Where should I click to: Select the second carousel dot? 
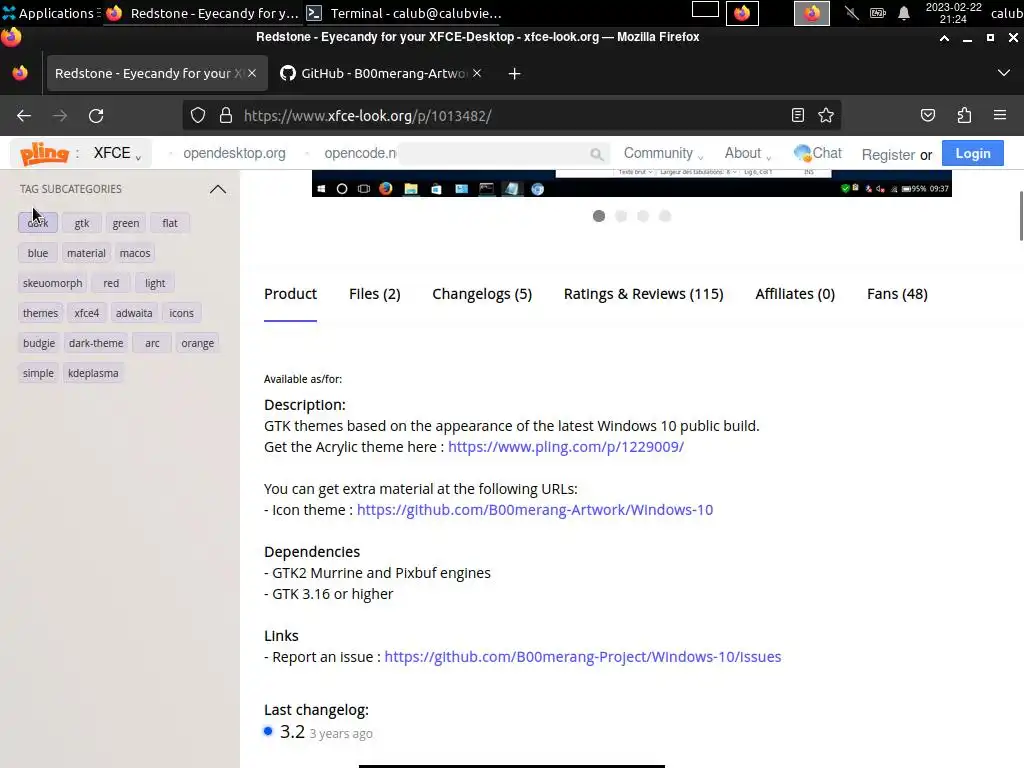(x=621, y=216)
